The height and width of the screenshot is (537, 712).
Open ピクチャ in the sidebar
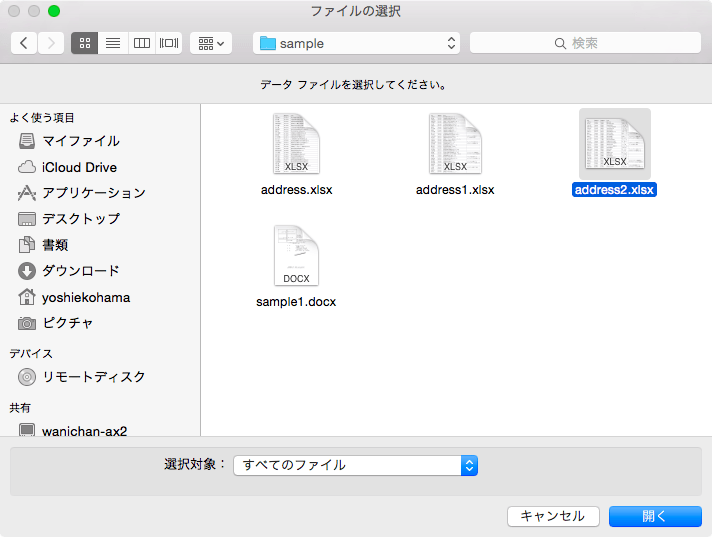tap(68, 323)
